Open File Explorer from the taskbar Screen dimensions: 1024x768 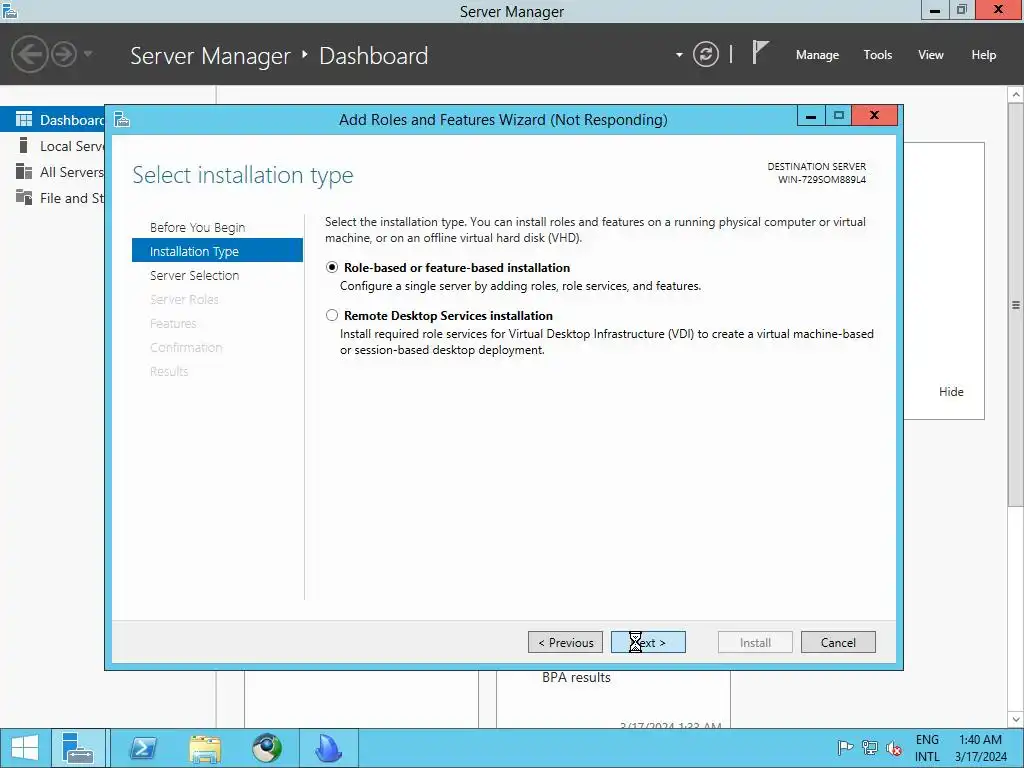point(205,748)
